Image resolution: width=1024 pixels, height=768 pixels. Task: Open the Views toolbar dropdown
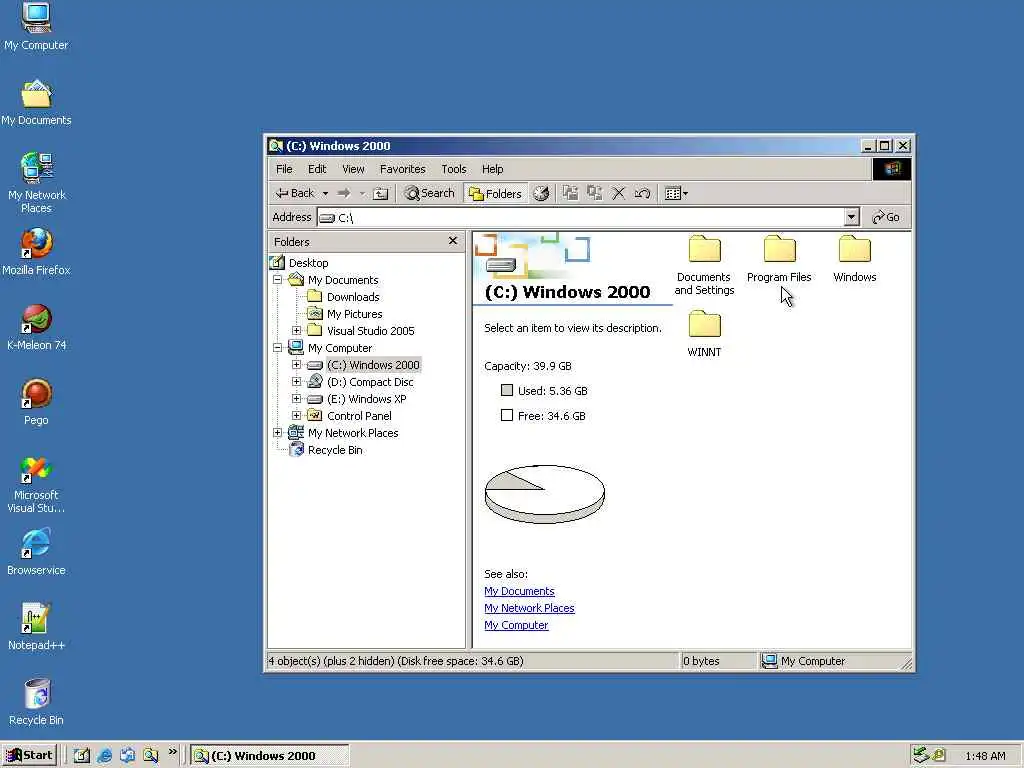(x=676, y=193)
